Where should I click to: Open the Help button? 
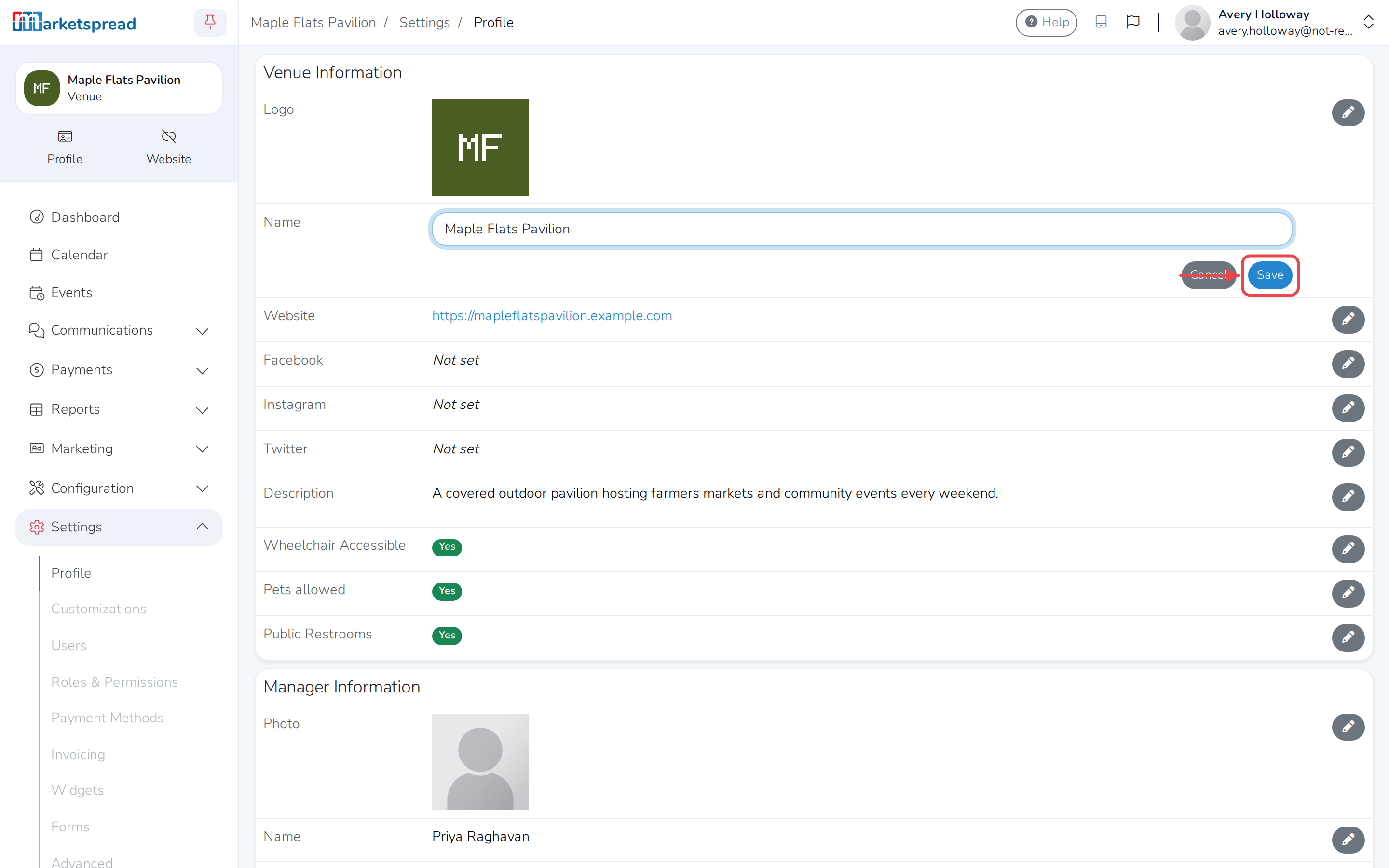pos(1047,22)
